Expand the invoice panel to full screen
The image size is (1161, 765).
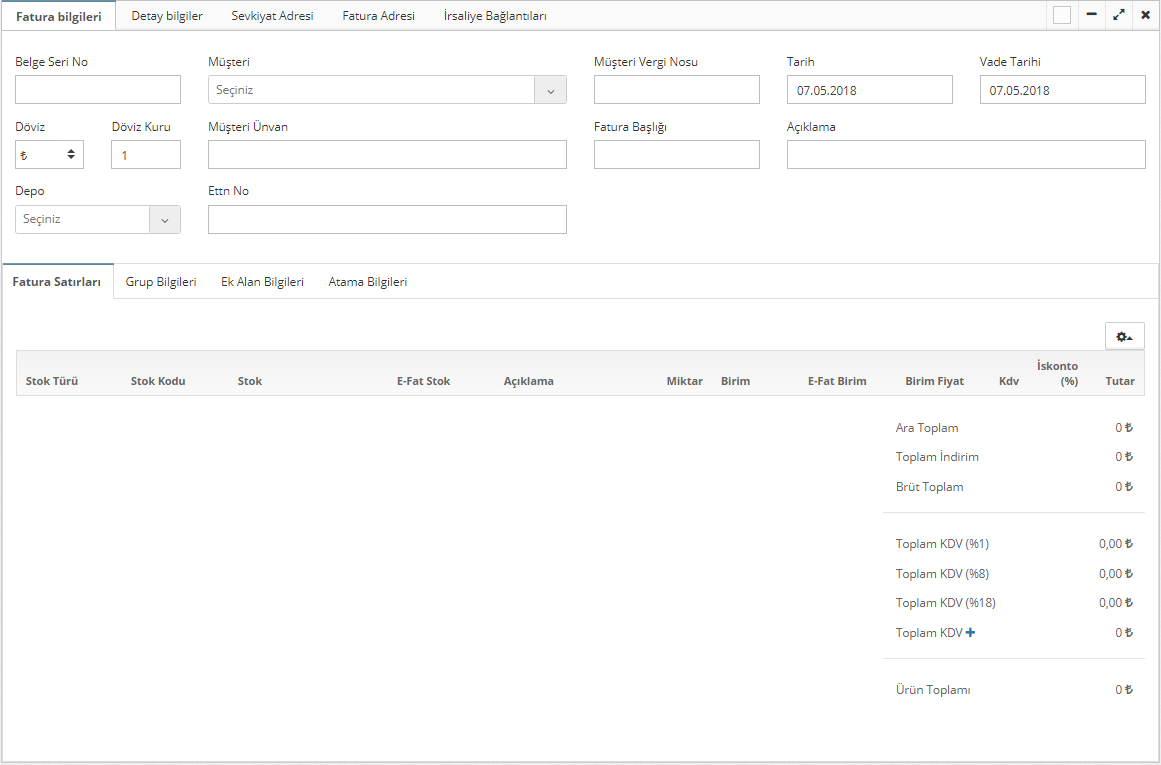coord(1119,15)
